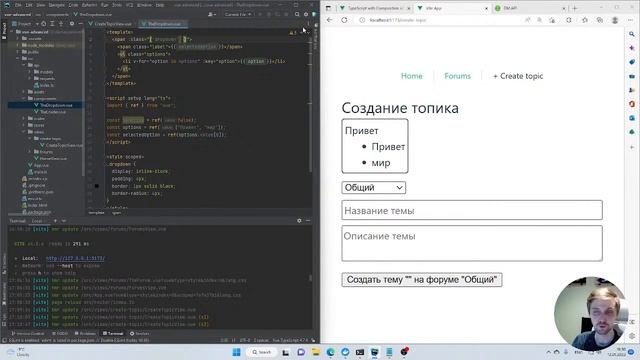Click the Local tab in the Terminal panel
The height and width of the screenshot is (360, 640).
(37, 221)
